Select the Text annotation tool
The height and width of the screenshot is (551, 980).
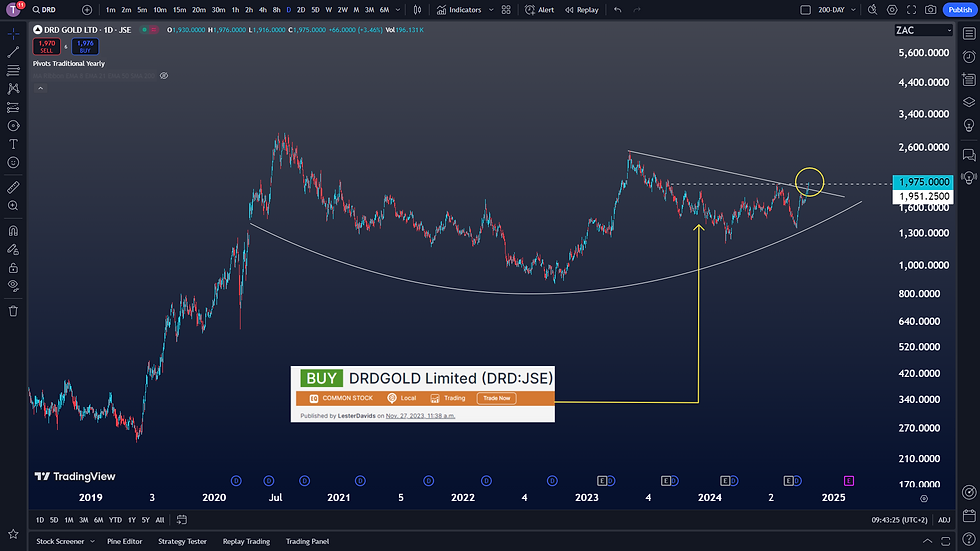point(13,144)
